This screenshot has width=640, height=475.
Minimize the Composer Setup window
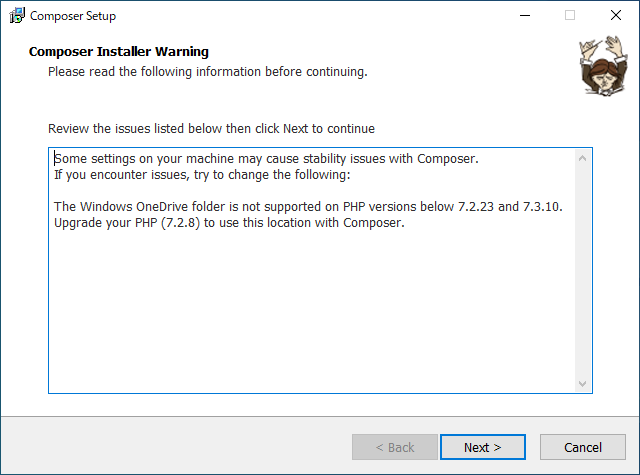point(524,15)
